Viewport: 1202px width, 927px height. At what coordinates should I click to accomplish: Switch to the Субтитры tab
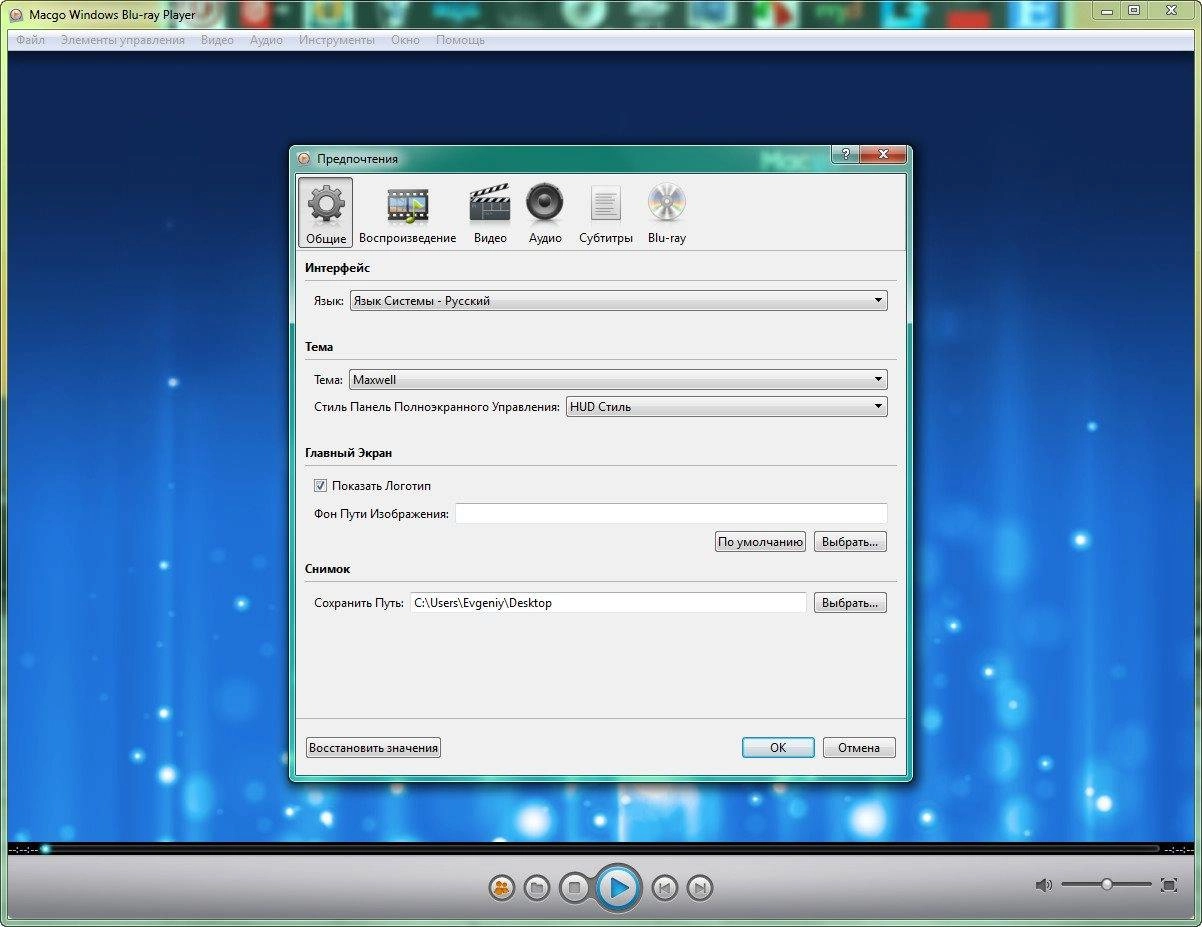coord(606,213)
